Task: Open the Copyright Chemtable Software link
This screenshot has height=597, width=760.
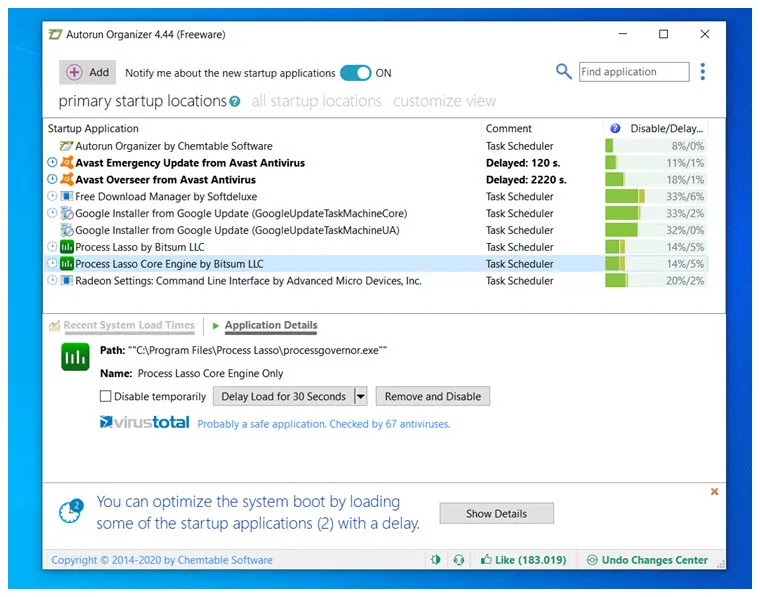Action: click(x=162, y=560)
